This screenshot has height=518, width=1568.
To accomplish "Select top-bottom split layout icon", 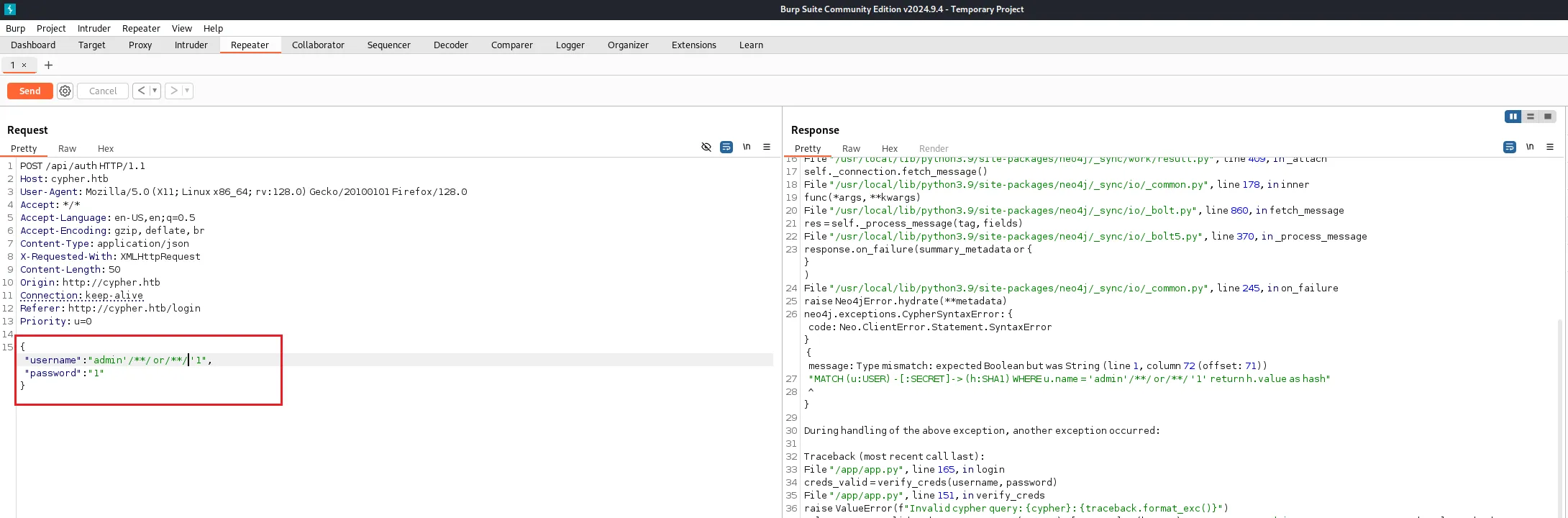I will point(1531,117).
